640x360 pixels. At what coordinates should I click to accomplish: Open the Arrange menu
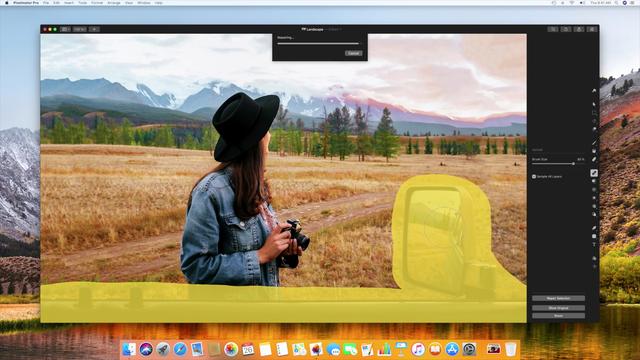click(114, 3)
